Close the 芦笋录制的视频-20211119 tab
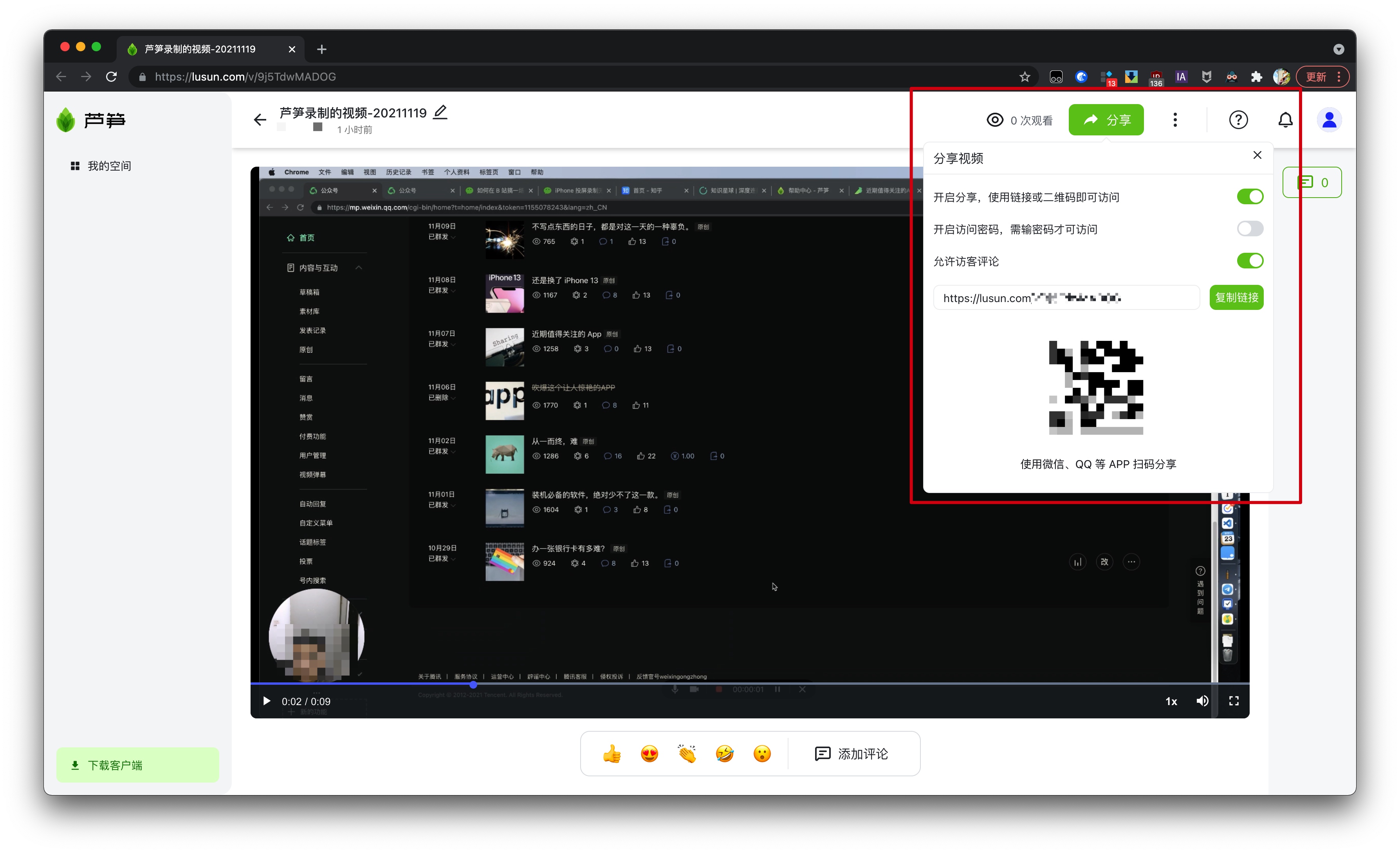 pos(292,49)
